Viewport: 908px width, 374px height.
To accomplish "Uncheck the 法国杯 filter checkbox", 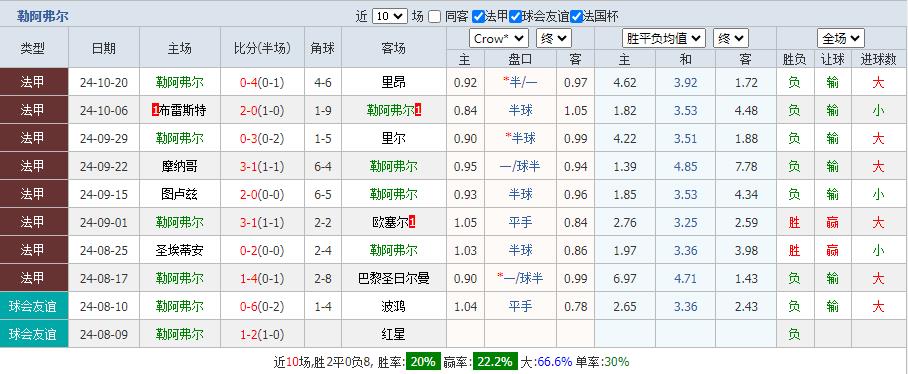I will click(576, 16).
